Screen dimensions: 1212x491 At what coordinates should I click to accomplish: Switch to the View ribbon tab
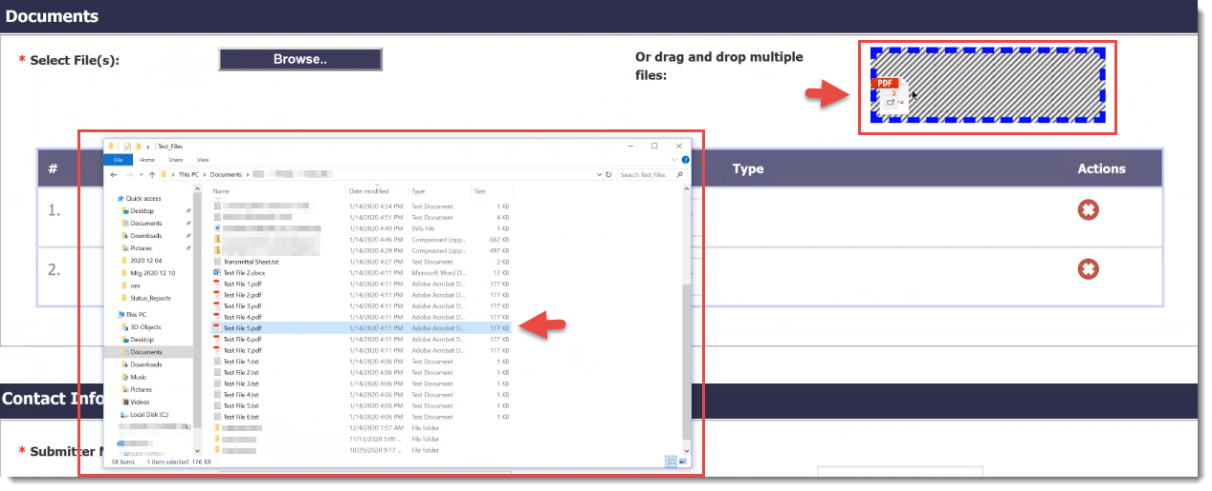tap(203, 159)
